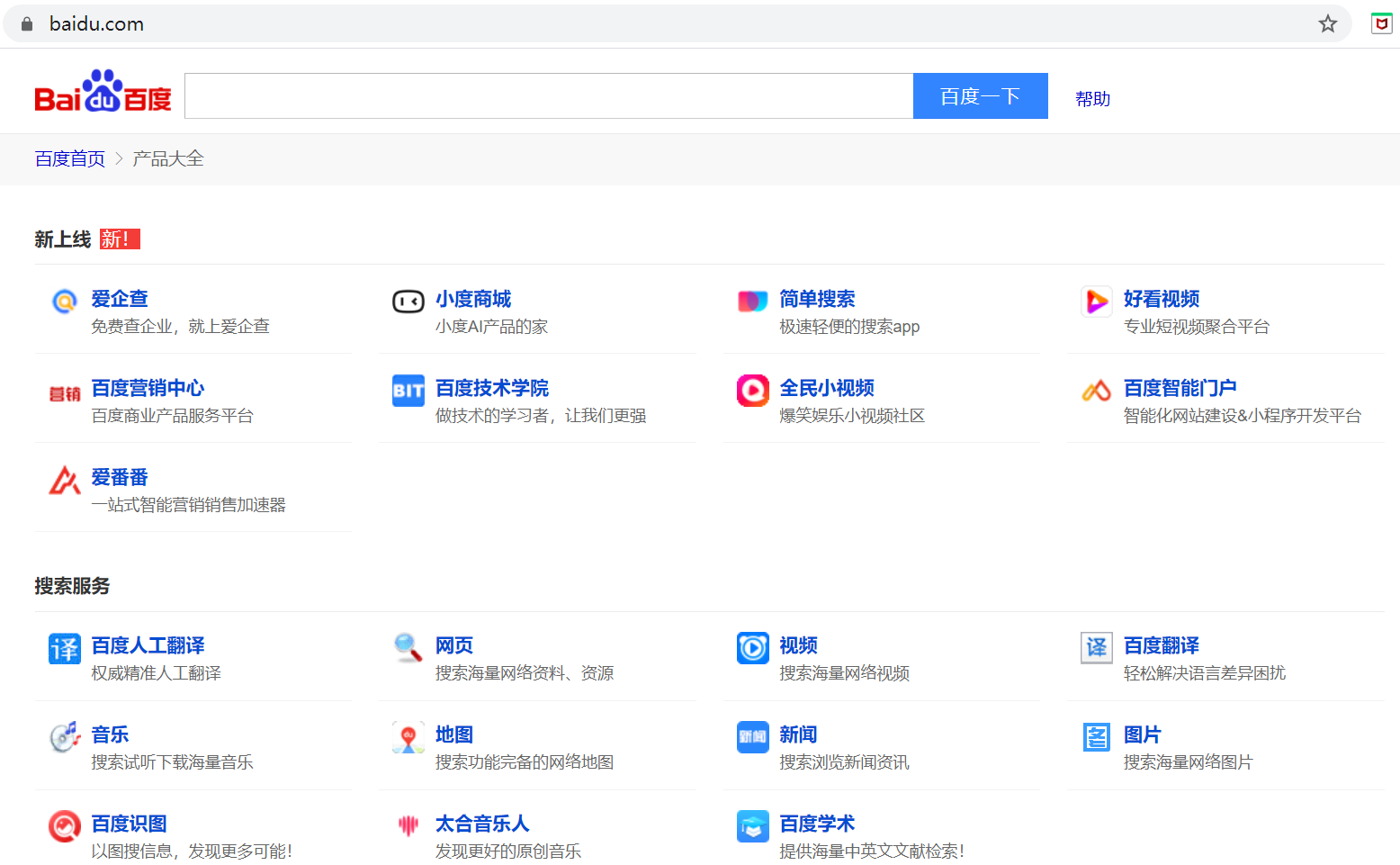This screenshot has height=865, width=1400.
Task: Click the description 极速轻便的搜索app
Action: [x=849, y=327]
